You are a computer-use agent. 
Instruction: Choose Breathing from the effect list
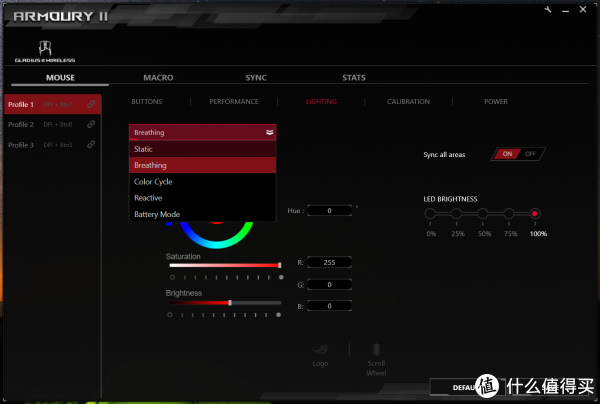tap(202, 165)
